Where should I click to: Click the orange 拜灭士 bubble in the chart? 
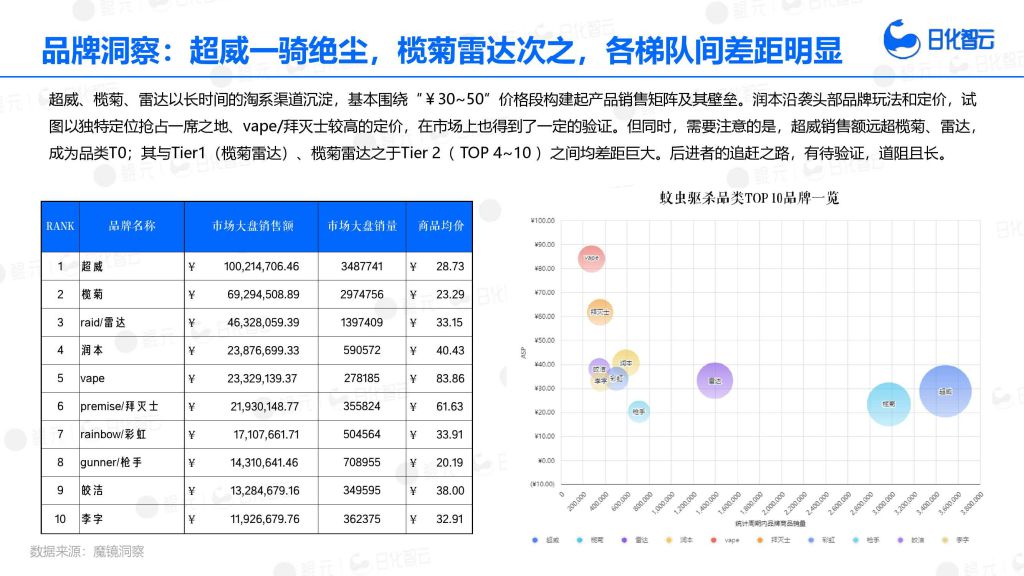coord(600,312)
